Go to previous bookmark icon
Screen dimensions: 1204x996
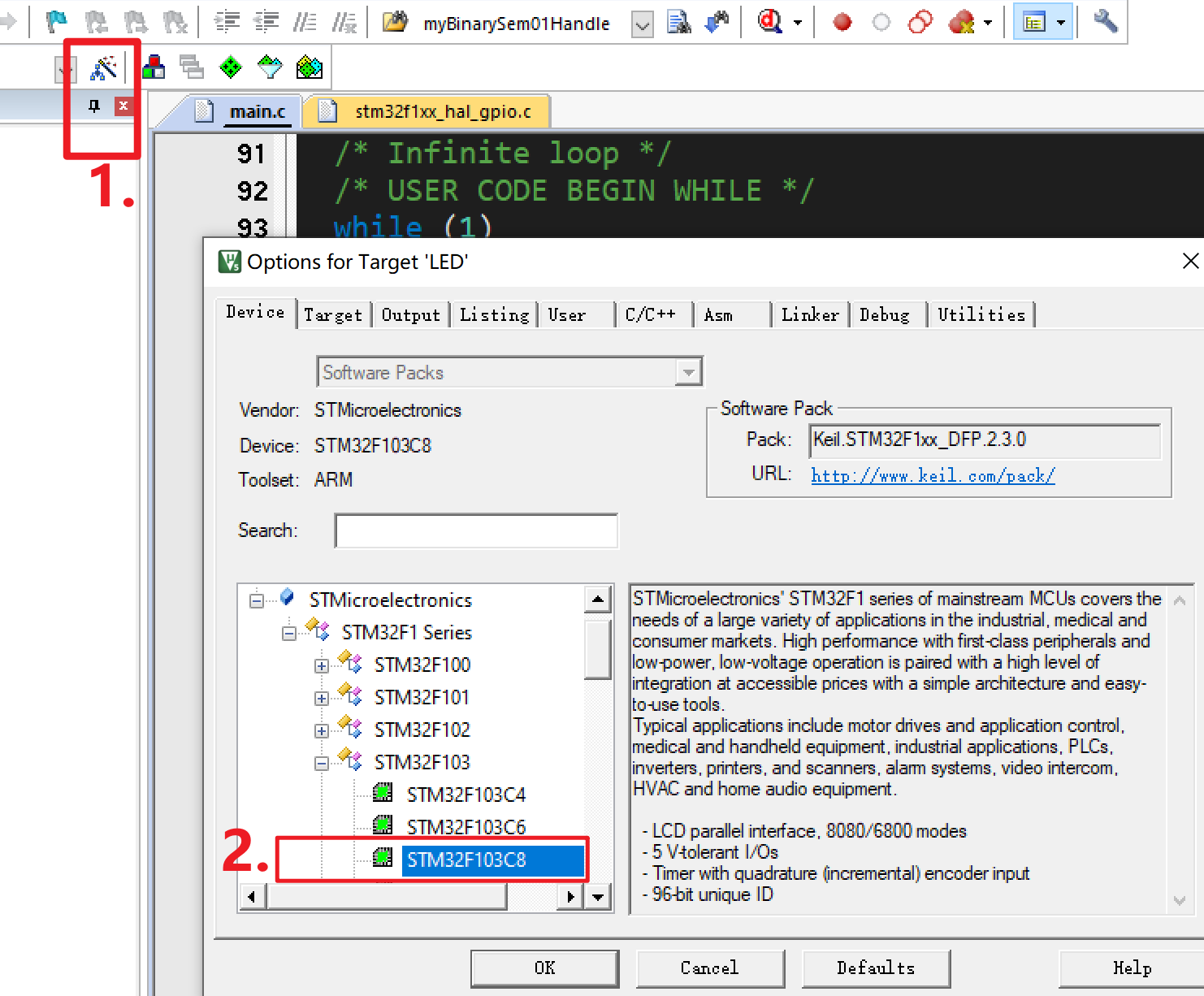[97, 21]
